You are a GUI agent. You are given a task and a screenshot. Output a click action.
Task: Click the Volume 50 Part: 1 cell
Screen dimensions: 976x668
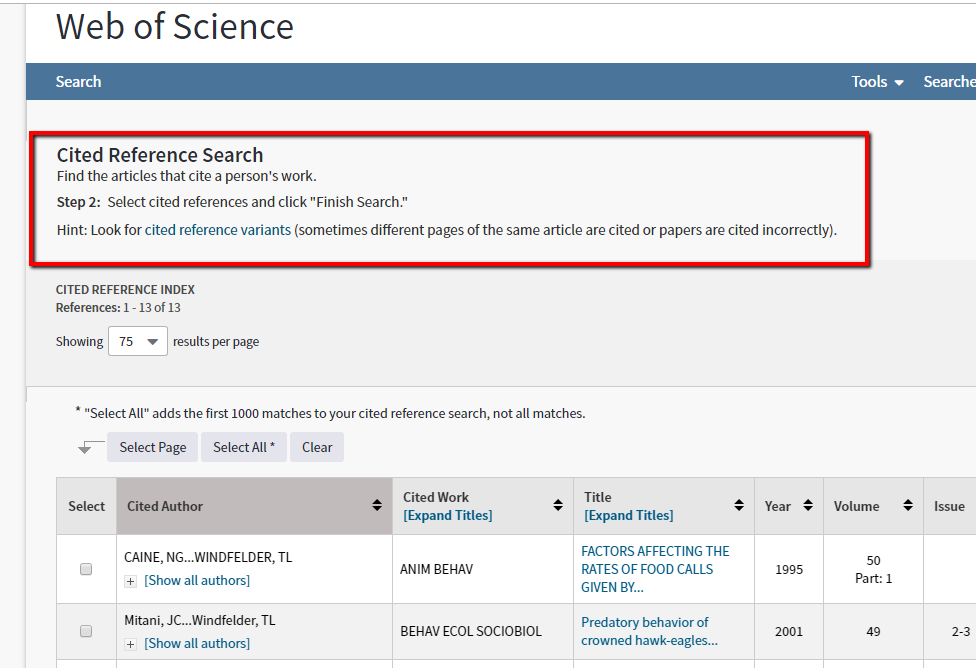click(873, 569)
